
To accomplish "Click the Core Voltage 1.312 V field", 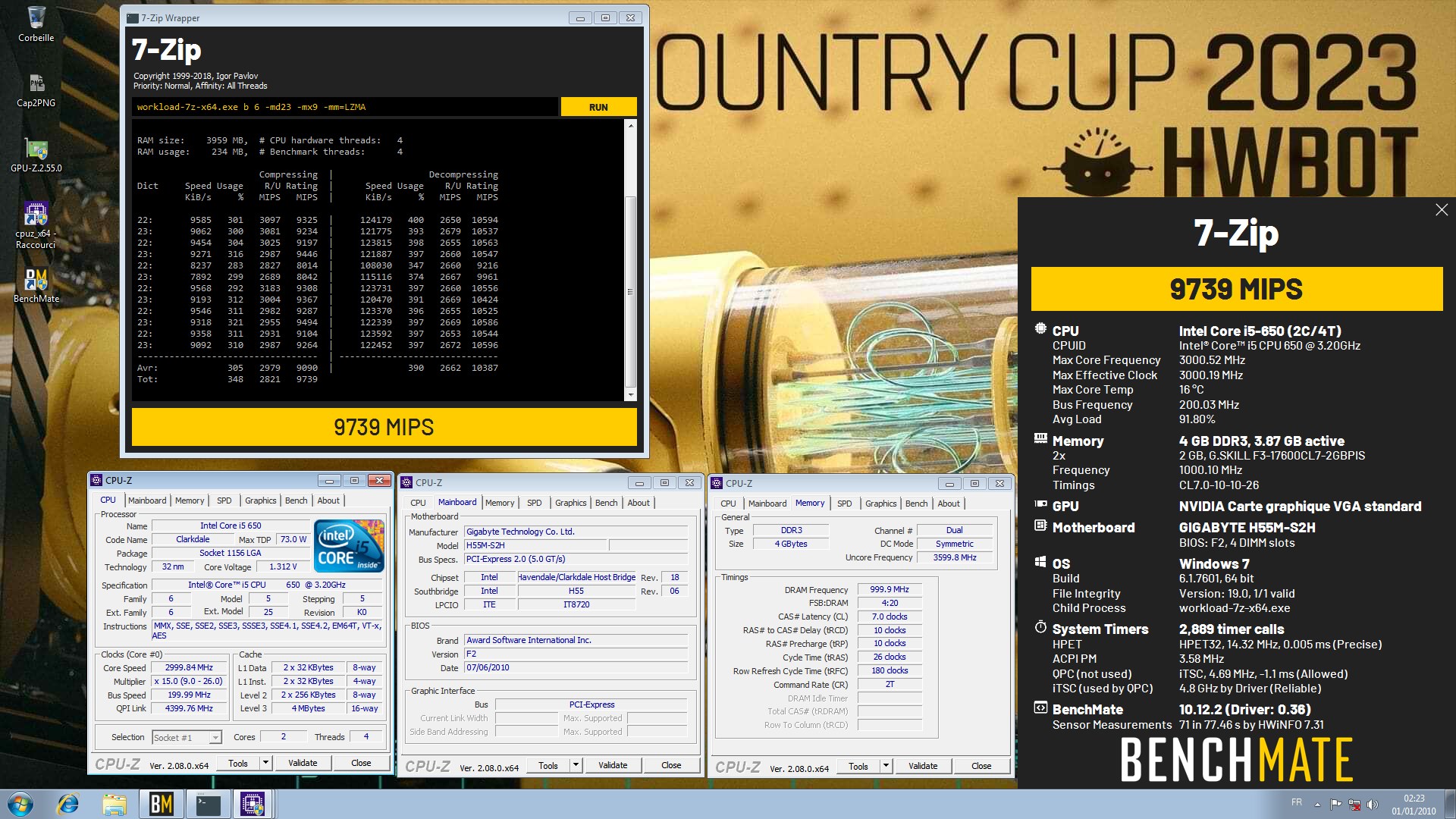I will point(282,566).
